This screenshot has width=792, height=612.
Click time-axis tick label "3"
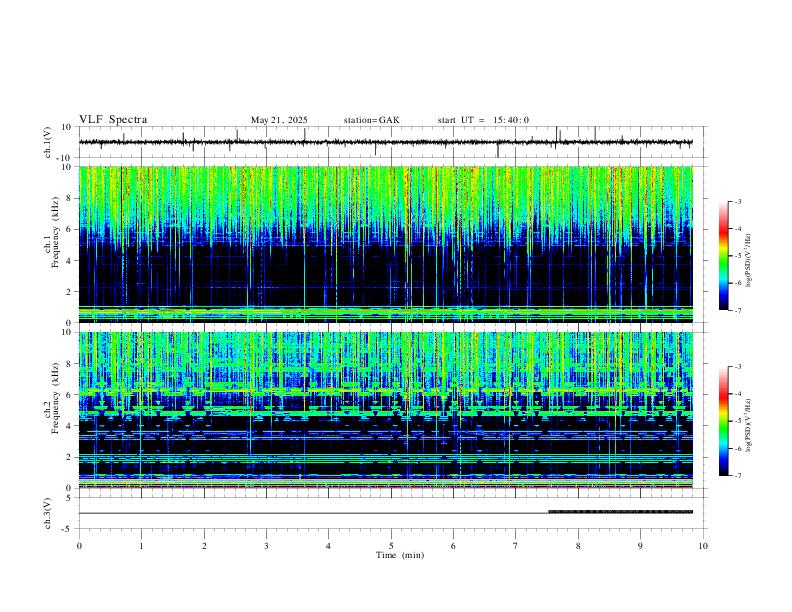(x=266, y=546)
